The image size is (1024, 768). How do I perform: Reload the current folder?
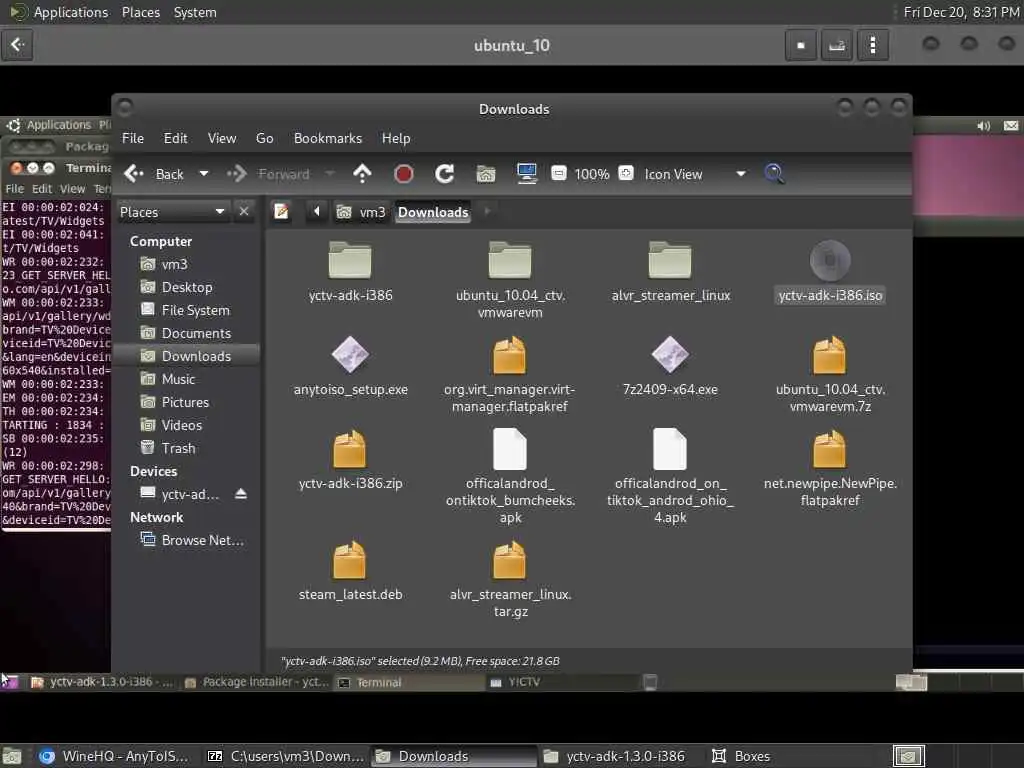coord(445,174)
